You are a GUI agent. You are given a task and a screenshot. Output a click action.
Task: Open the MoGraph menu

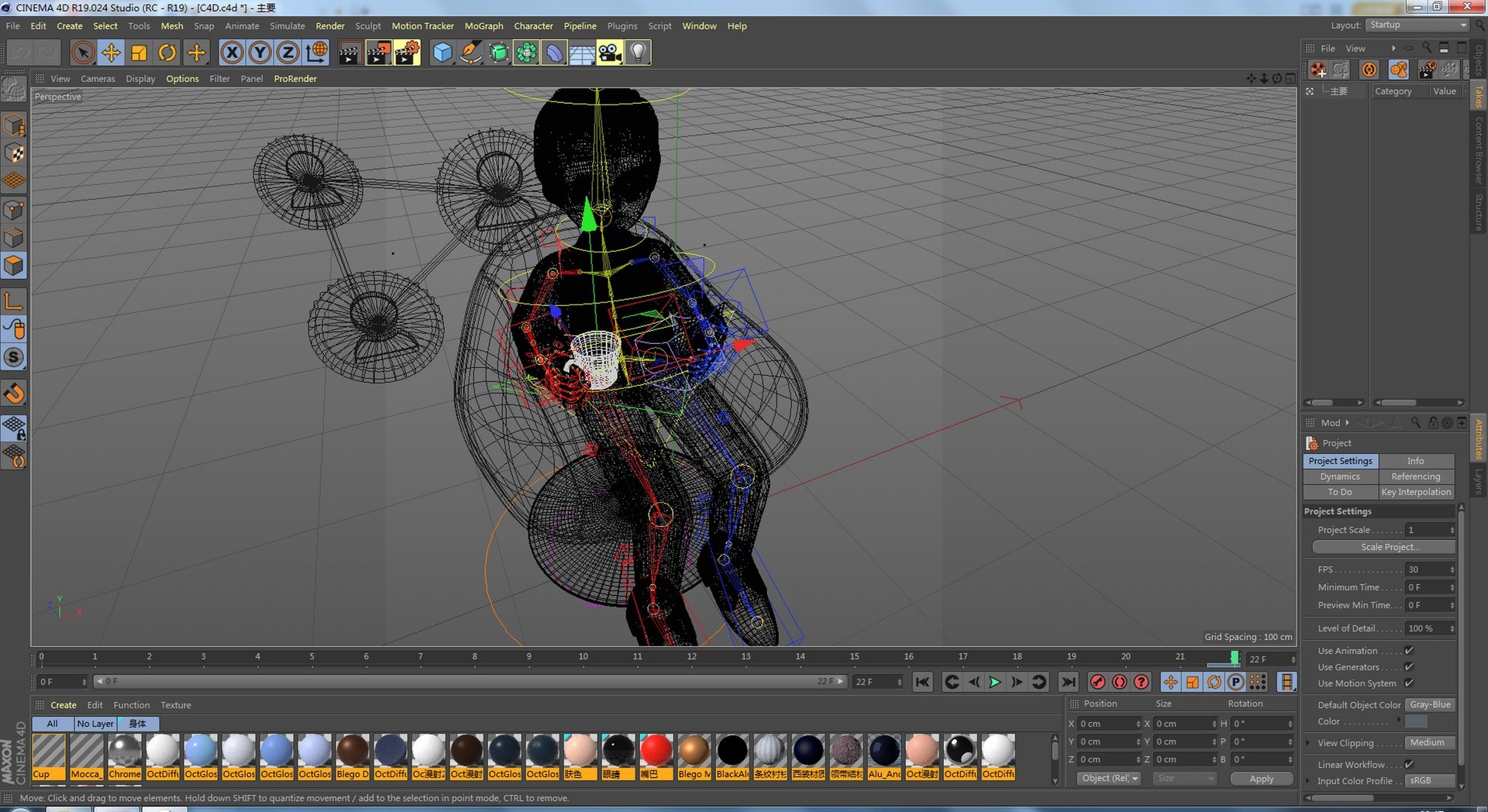[484, 26]
